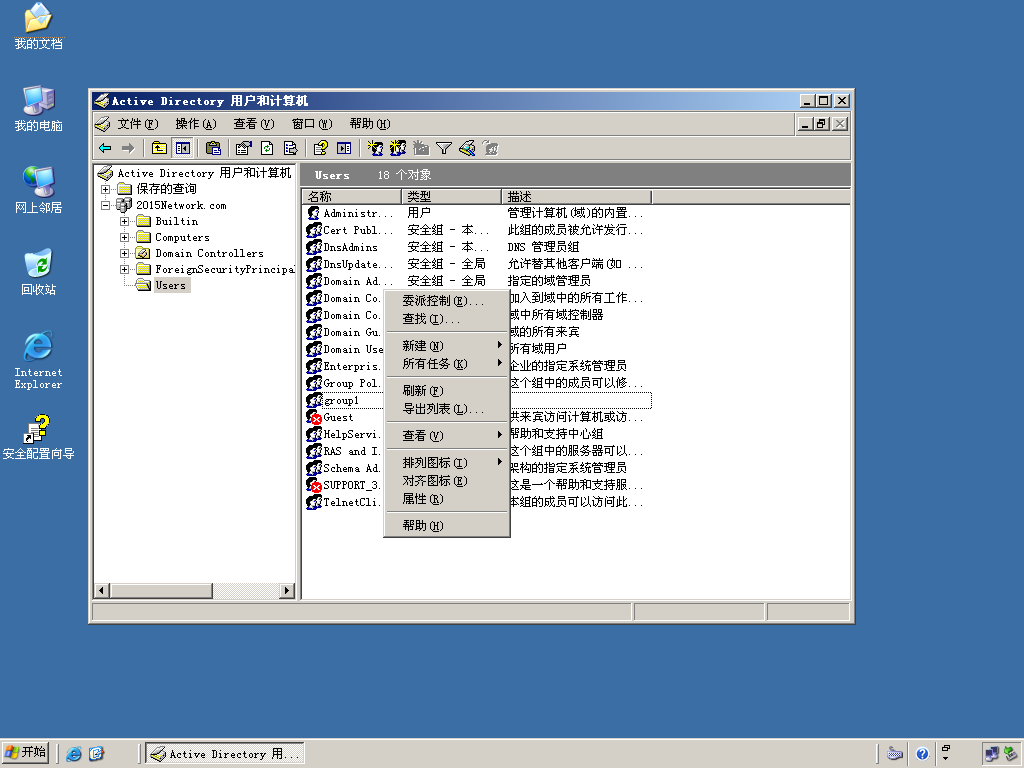
Task: Click the network computers tray icon
Action: coord(992,754)
